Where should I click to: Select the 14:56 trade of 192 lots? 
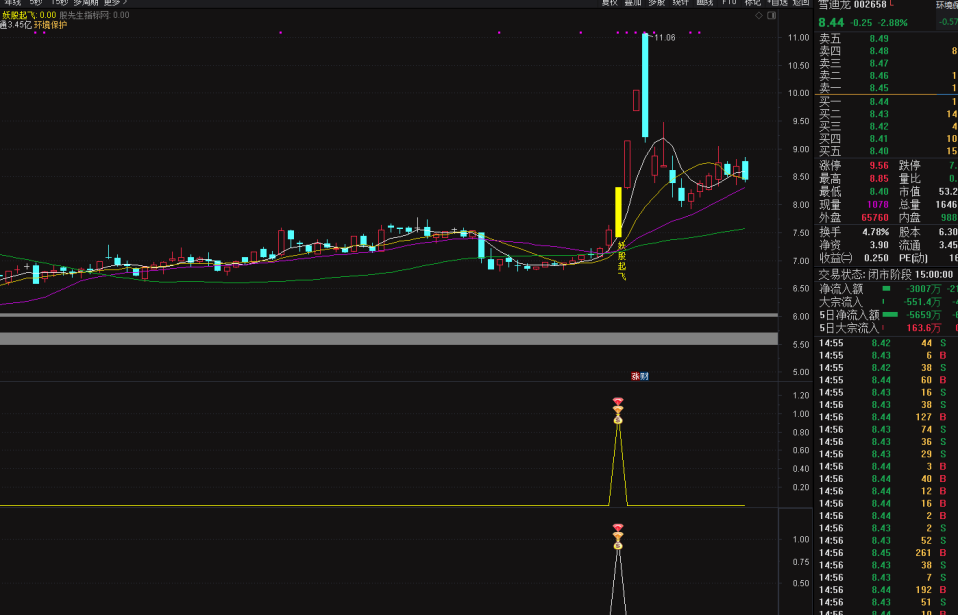888,590
